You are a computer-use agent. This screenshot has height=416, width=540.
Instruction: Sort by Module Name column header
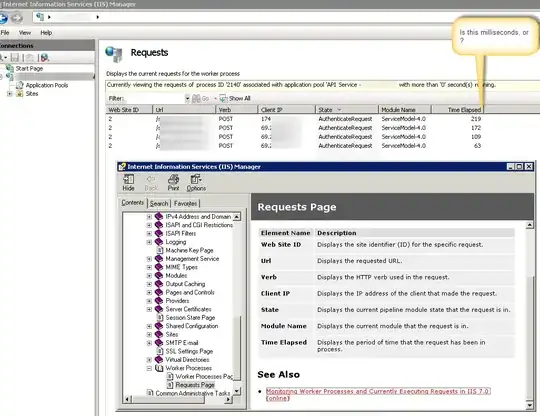point(405,110)
